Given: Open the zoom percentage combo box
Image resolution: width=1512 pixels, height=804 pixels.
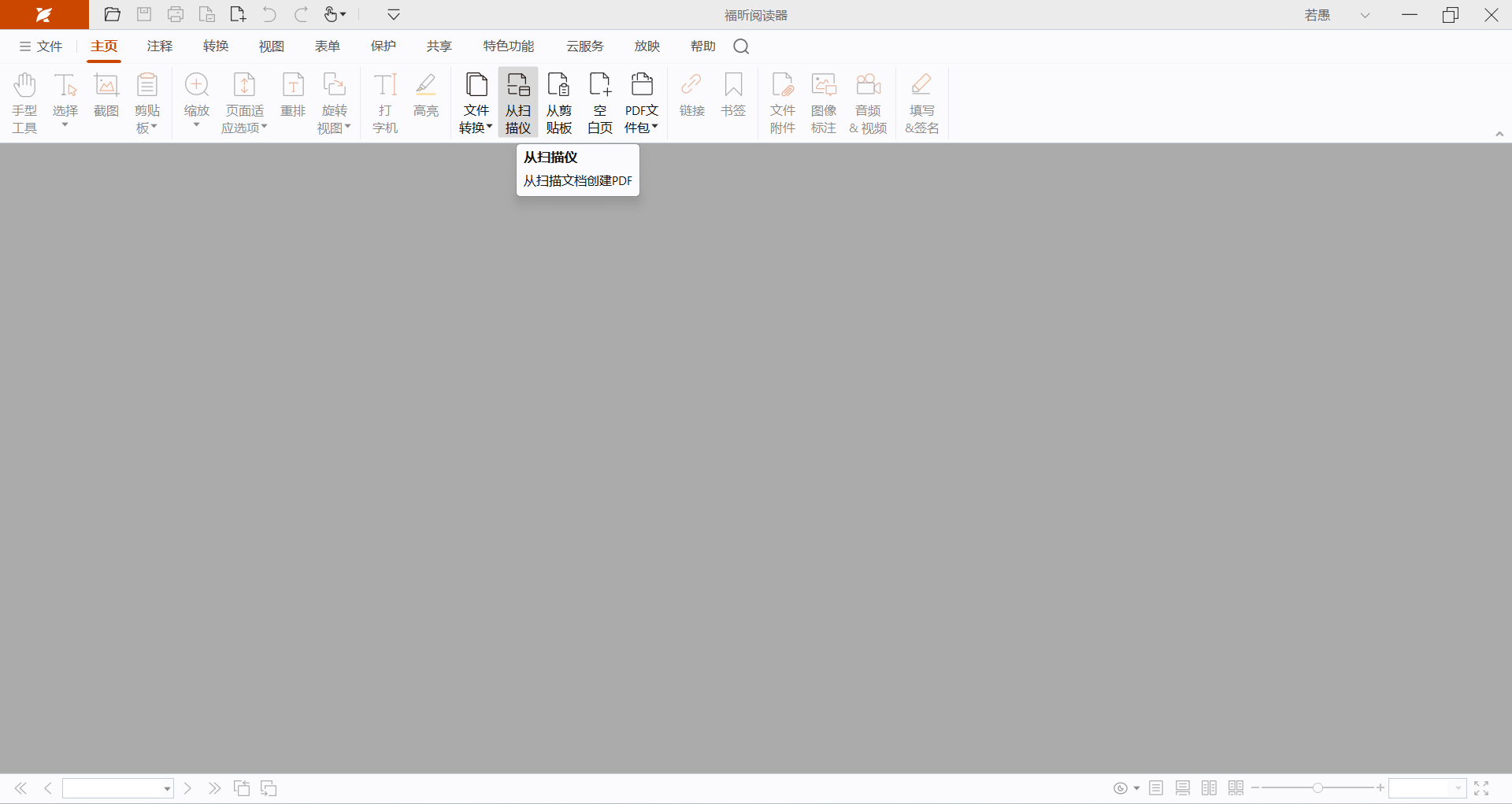Looking at the screenshot, I should point(1428,788).
